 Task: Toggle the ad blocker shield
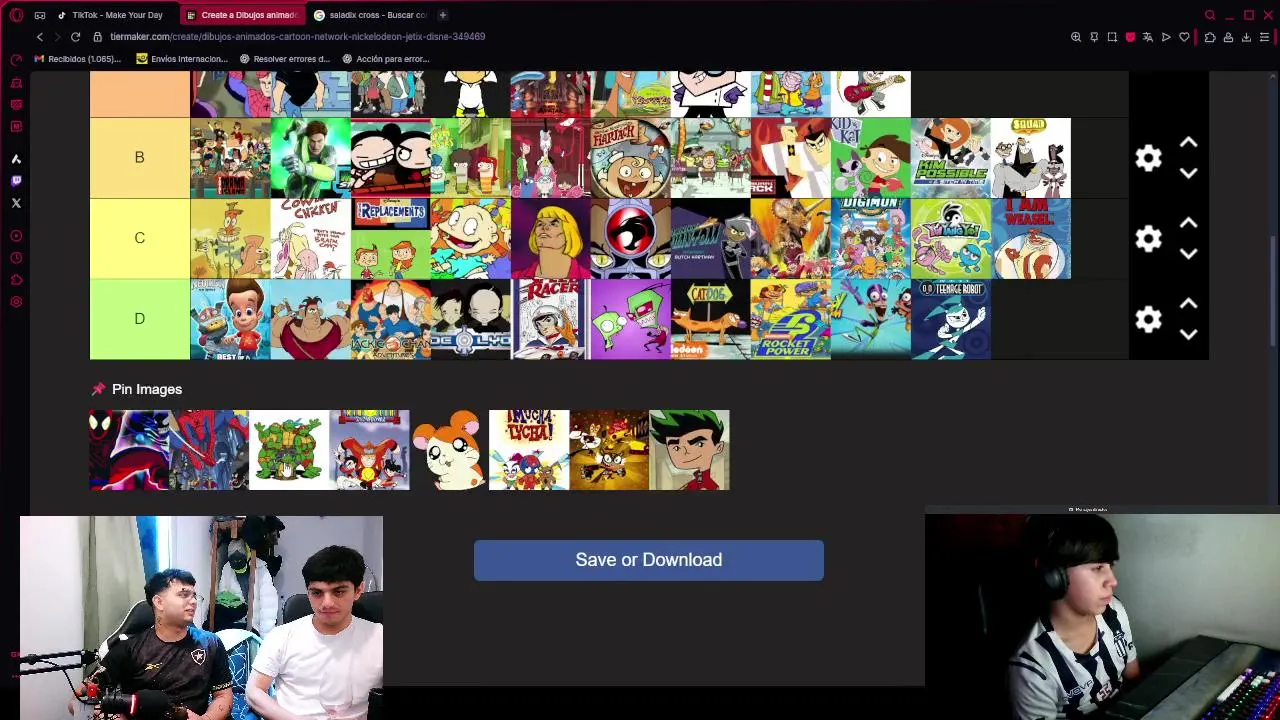click(1130, 37)
